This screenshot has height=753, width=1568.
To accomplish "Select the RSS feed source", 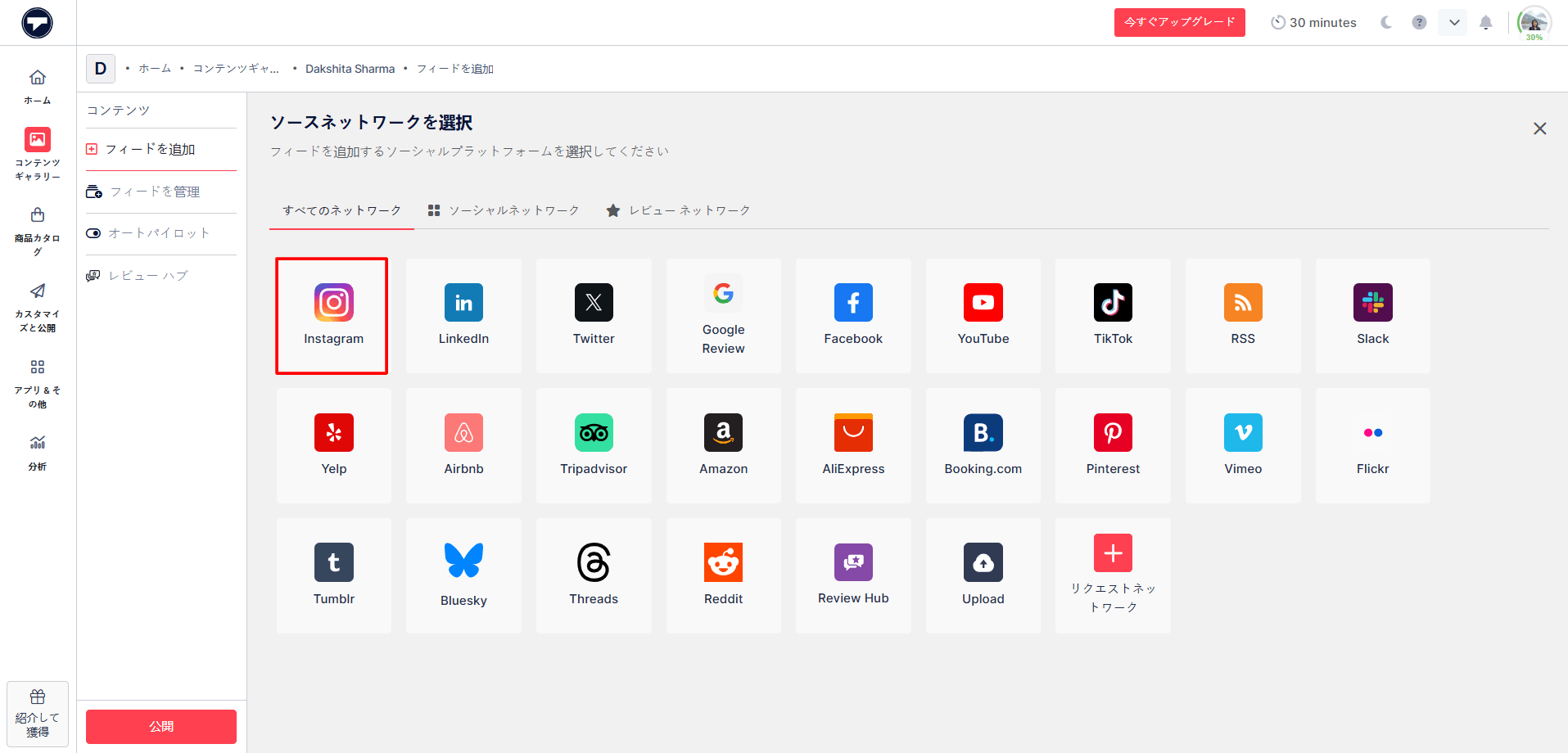I will point(1243,316).
